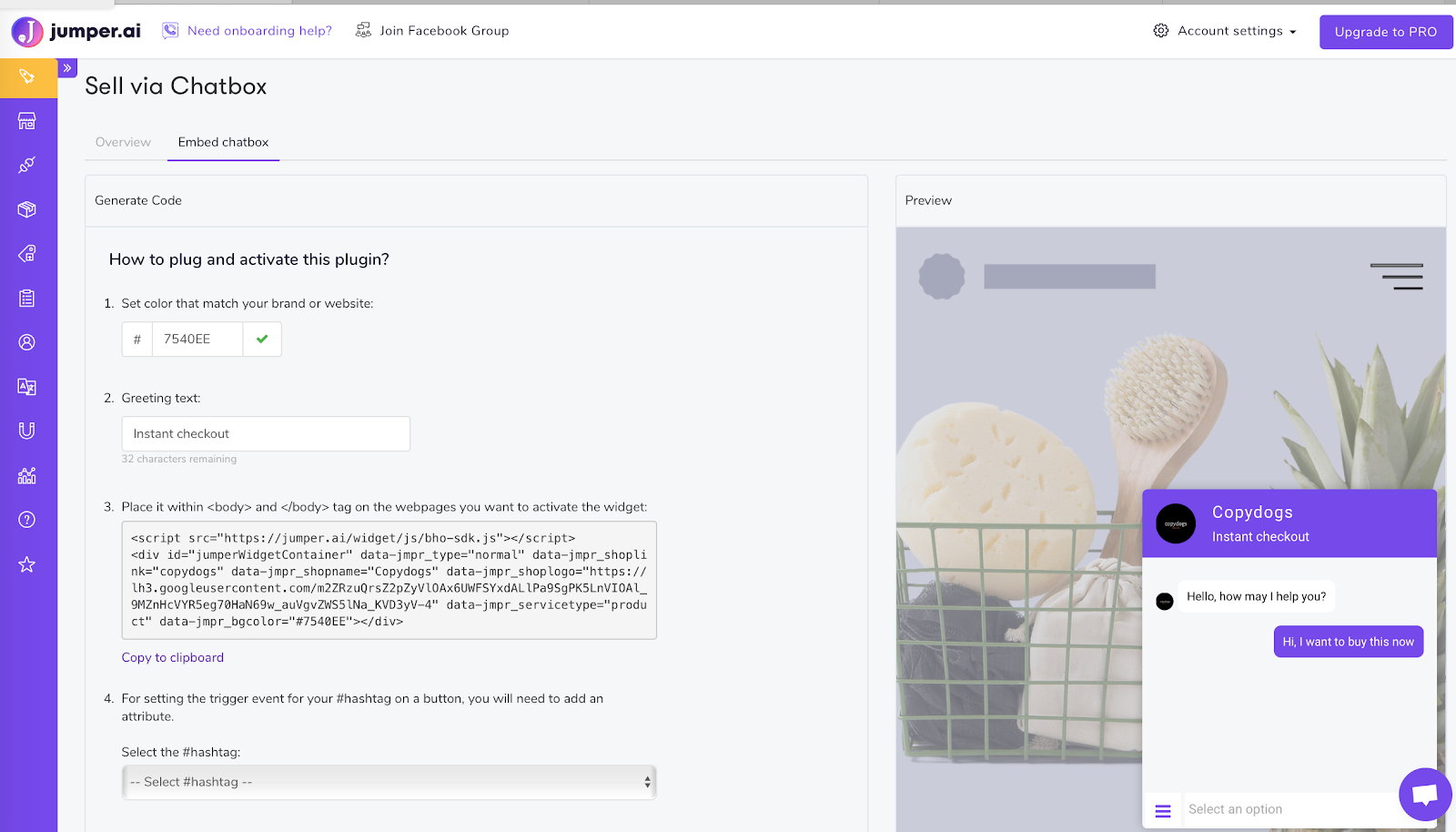Open the analytics chart icon in sidebar
The image size is (1456, 832).
(x=27, y=475)
